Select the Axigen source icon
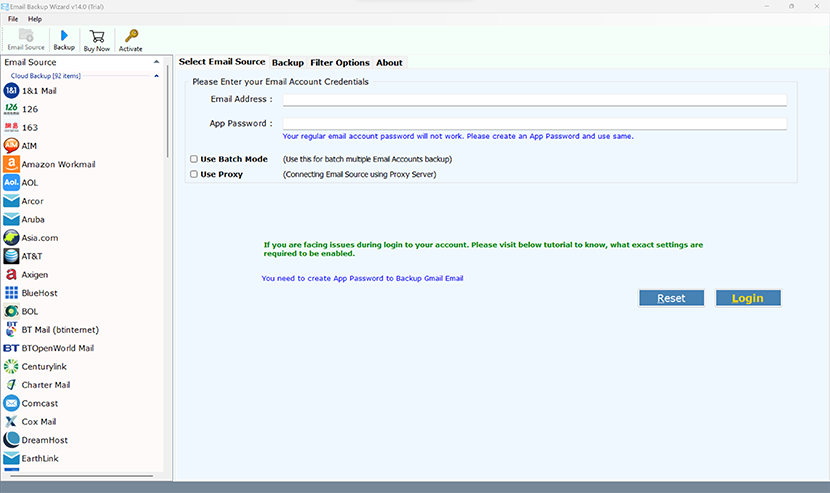The width and height of the screenshot is (830, 493). 11,274
